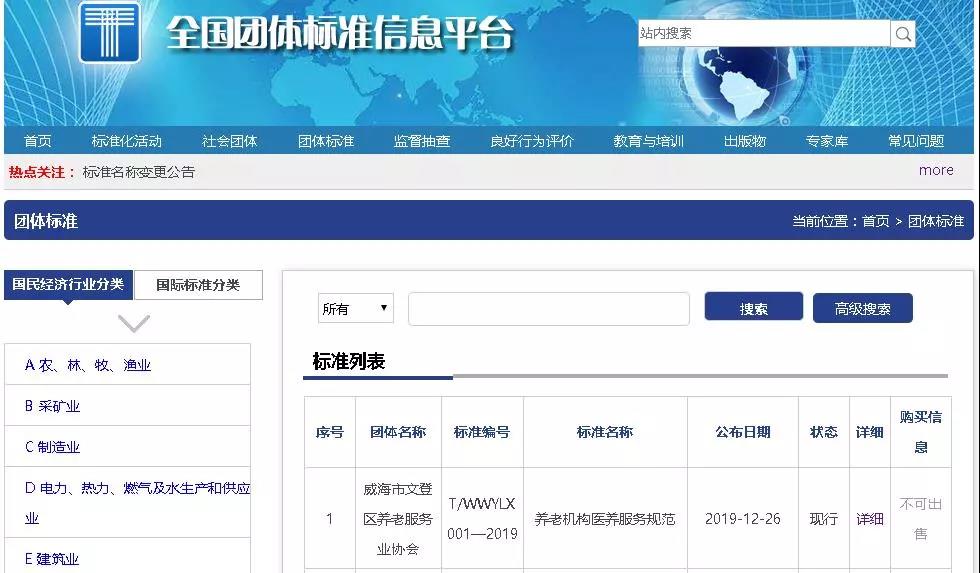
Task: Click the 公布日期 column header
Action: point(742,432)
